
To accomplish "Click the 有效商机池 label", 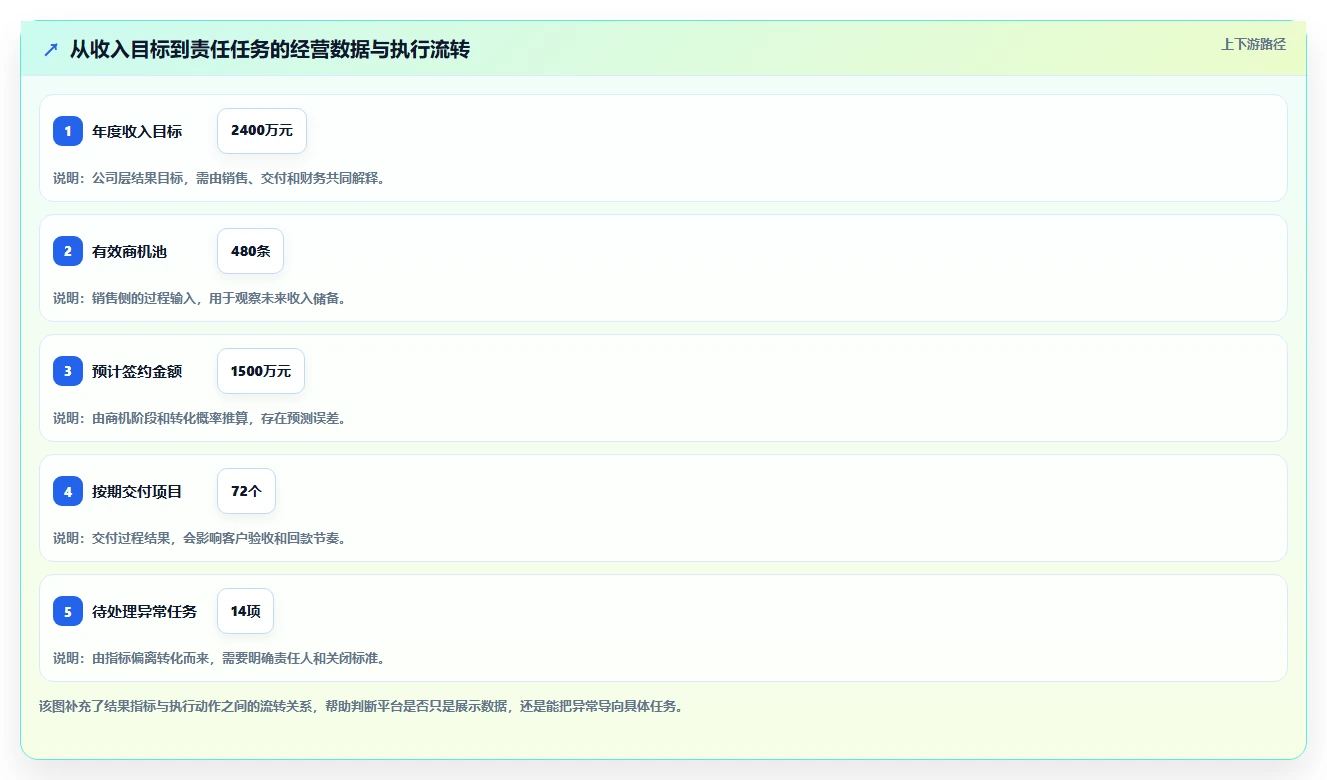I will pos(130,251).
